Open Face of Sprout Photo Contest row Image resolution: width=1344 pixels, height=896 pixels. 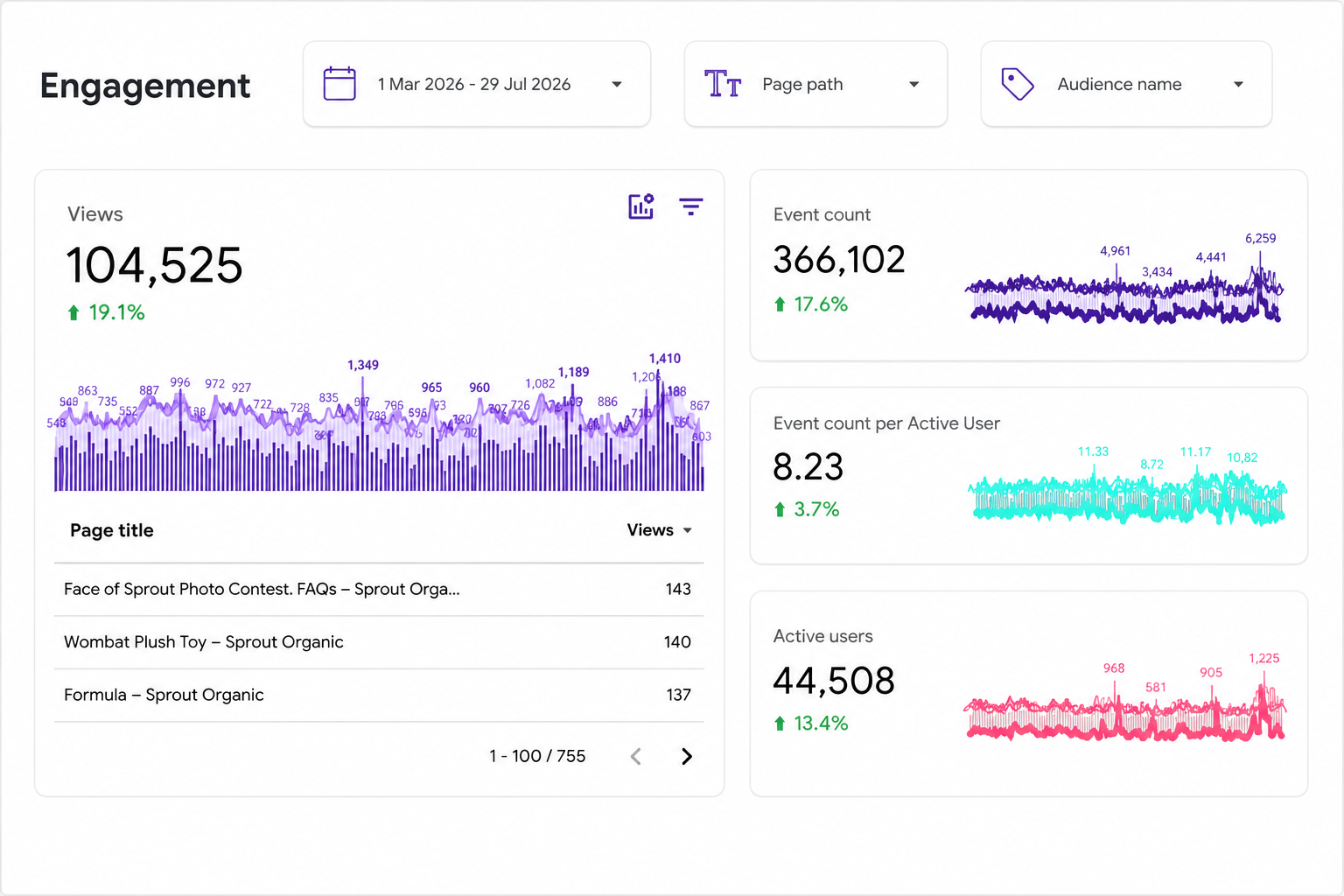(379, 590)
